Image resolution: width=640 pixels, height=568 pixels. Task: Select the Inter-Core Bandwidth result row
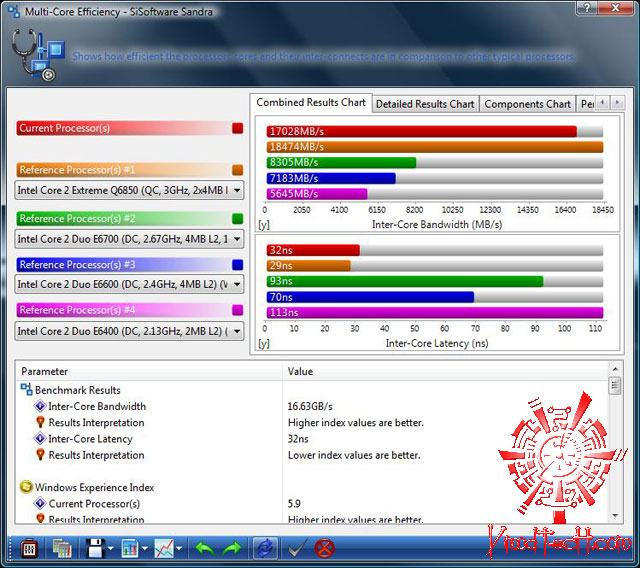[312, 406]
